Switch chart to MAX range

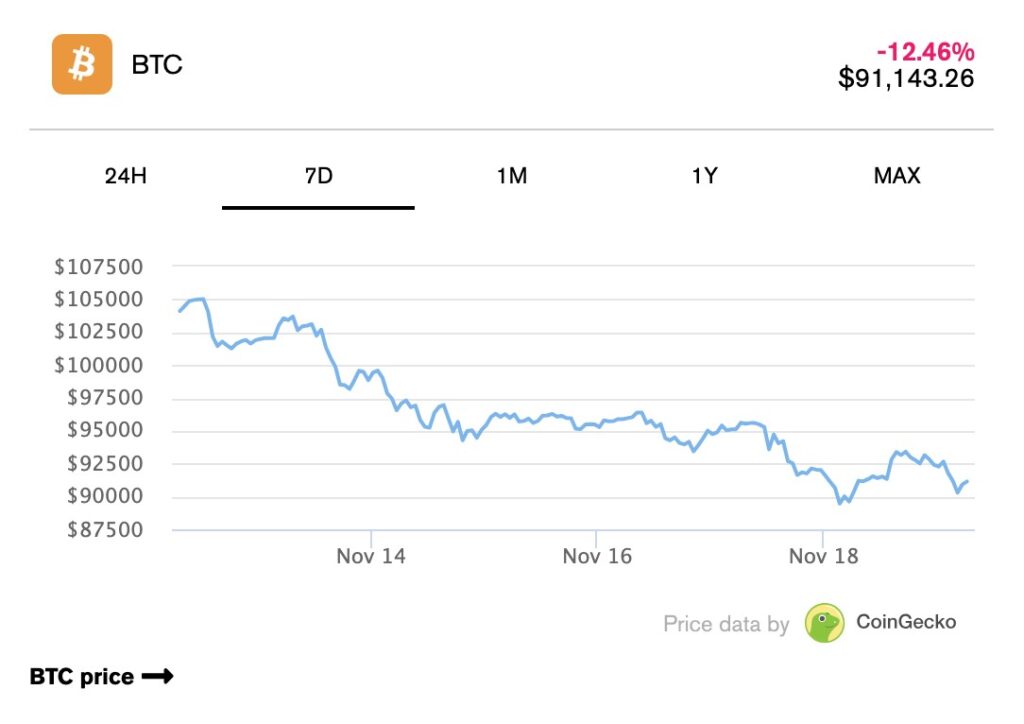coord(897,176)
